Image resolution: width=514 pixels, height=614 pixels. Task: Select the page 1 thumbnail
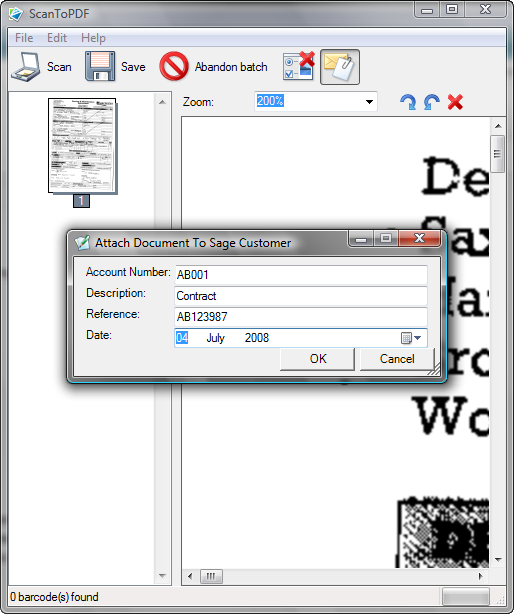pos(82,146)
